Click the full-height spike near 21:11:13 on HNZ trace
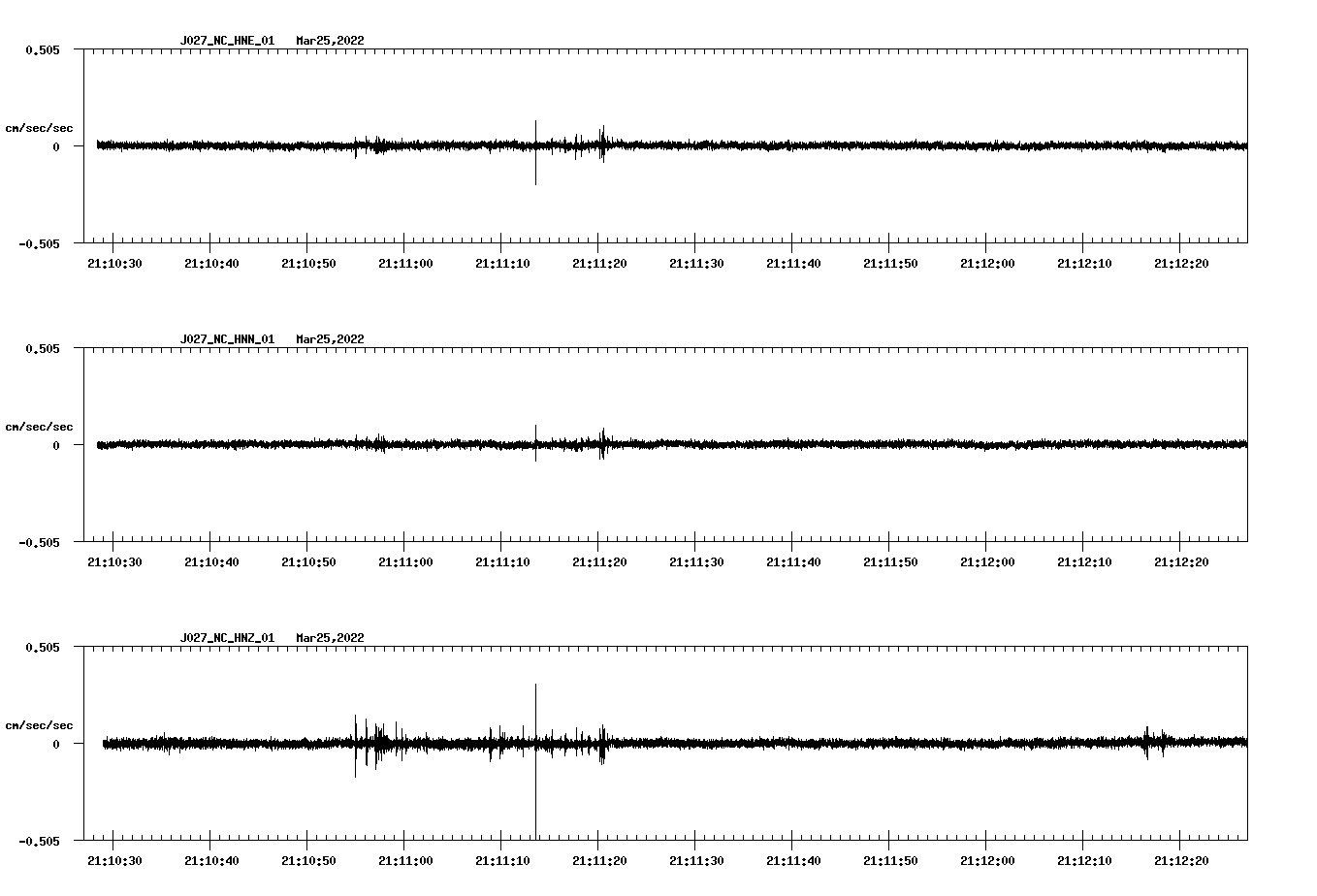Image resolution: width=1317 pixels, height=896 pixels. (x=535, y=761)
